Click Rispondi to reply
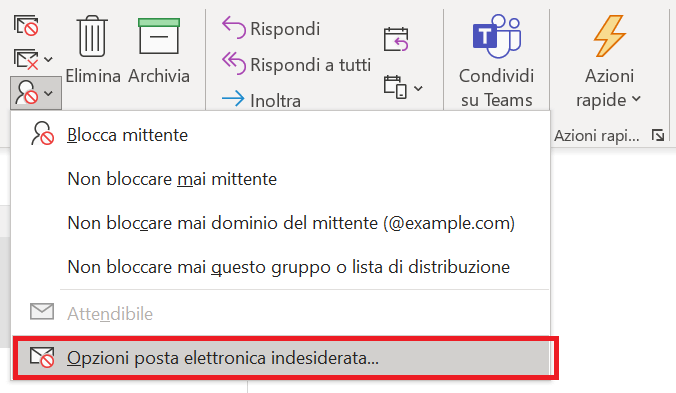 271,28
